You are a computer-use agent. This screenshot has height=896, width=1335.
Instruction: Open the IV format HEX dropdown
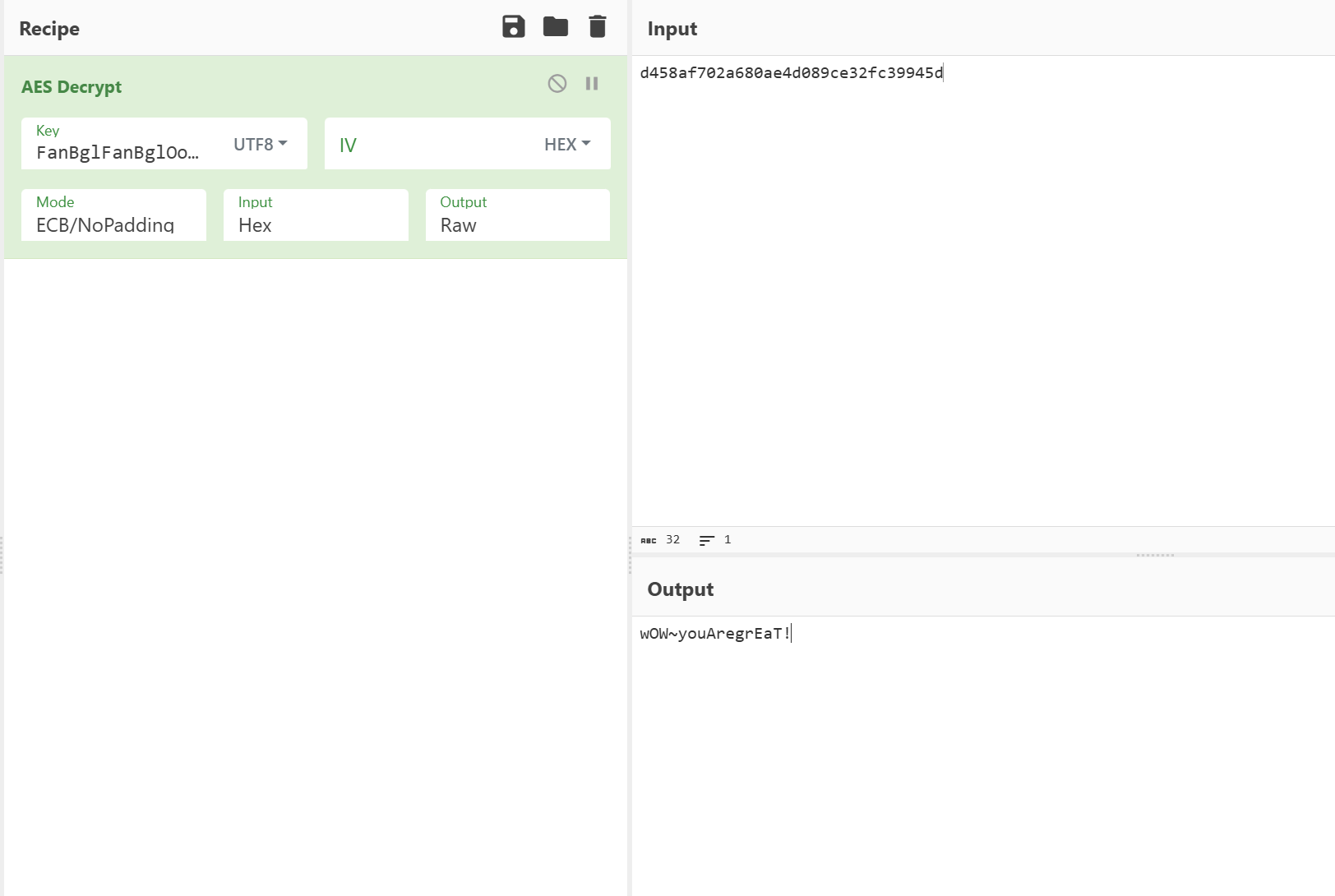tap(567, 145)
